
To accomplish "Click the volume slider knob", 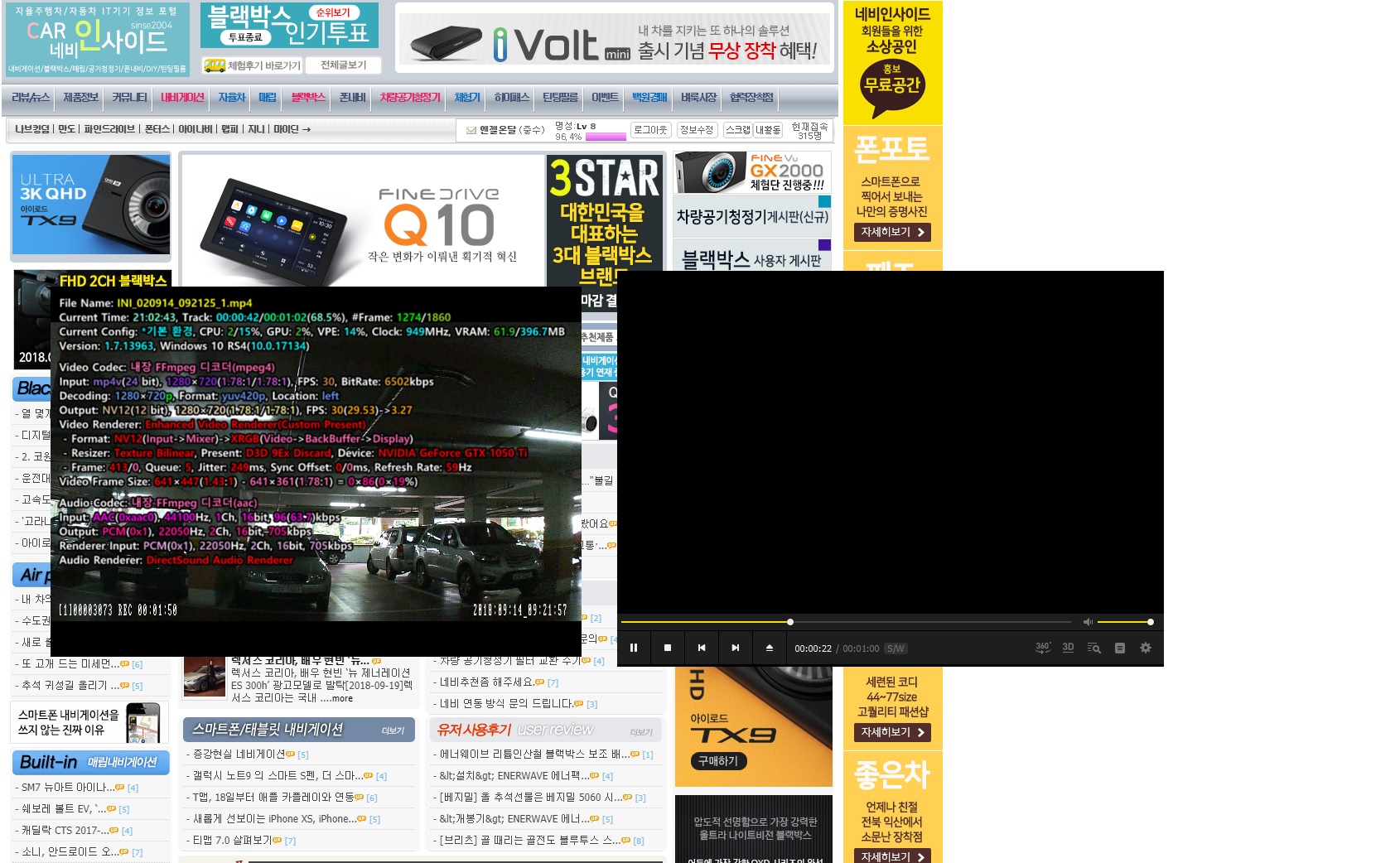I will coord(1150,621).
